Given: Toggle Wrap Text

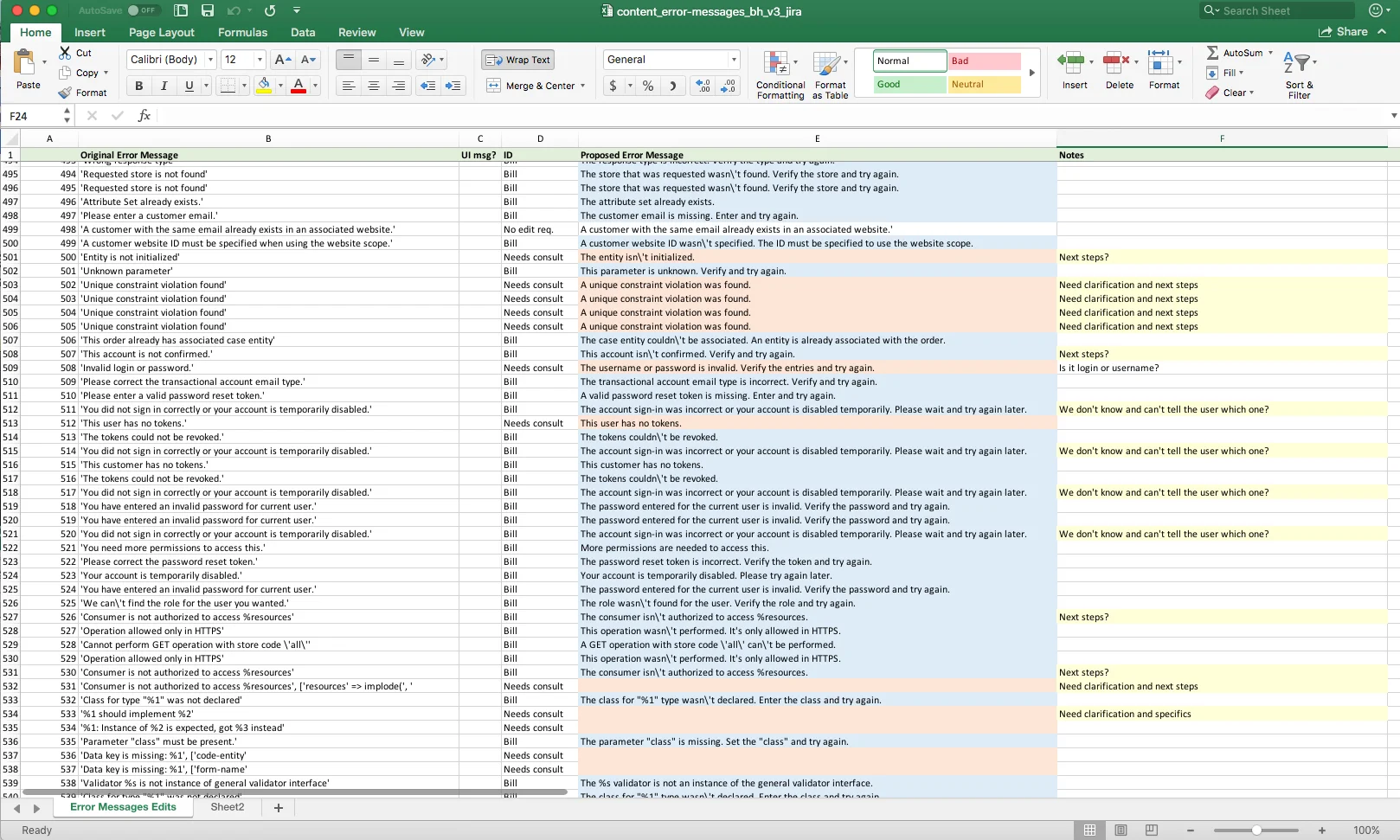Looking at the screenshot, I should pos(517,60).
